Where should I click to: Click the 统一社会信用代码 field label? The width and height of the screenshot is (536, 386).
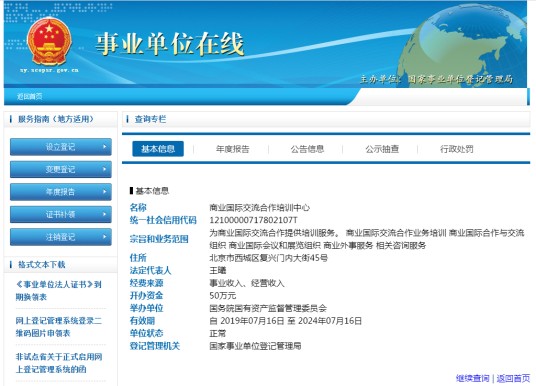pos(163,220)
